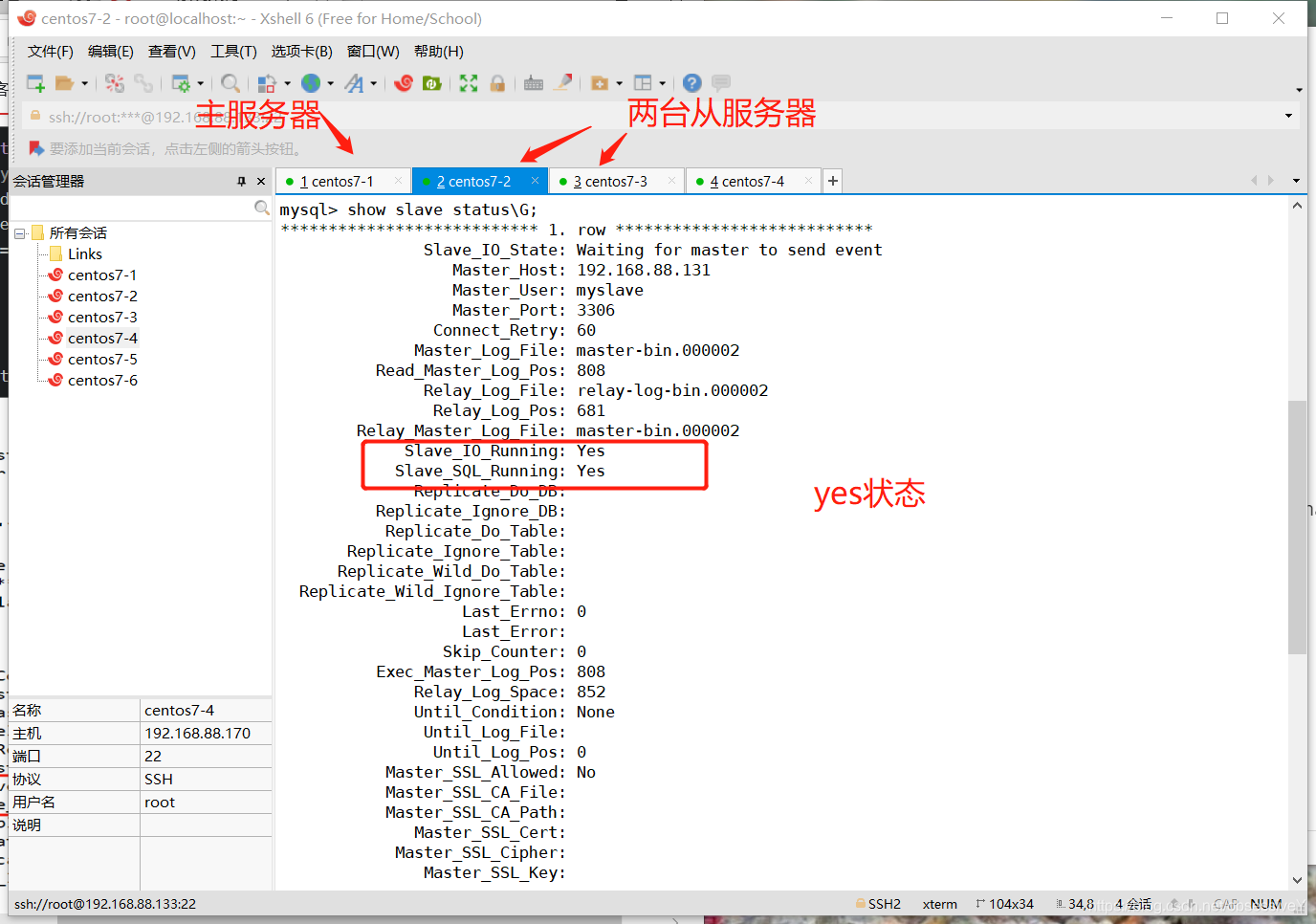
Task: Click the Session Properties gear icon
Action: point(181,83)
